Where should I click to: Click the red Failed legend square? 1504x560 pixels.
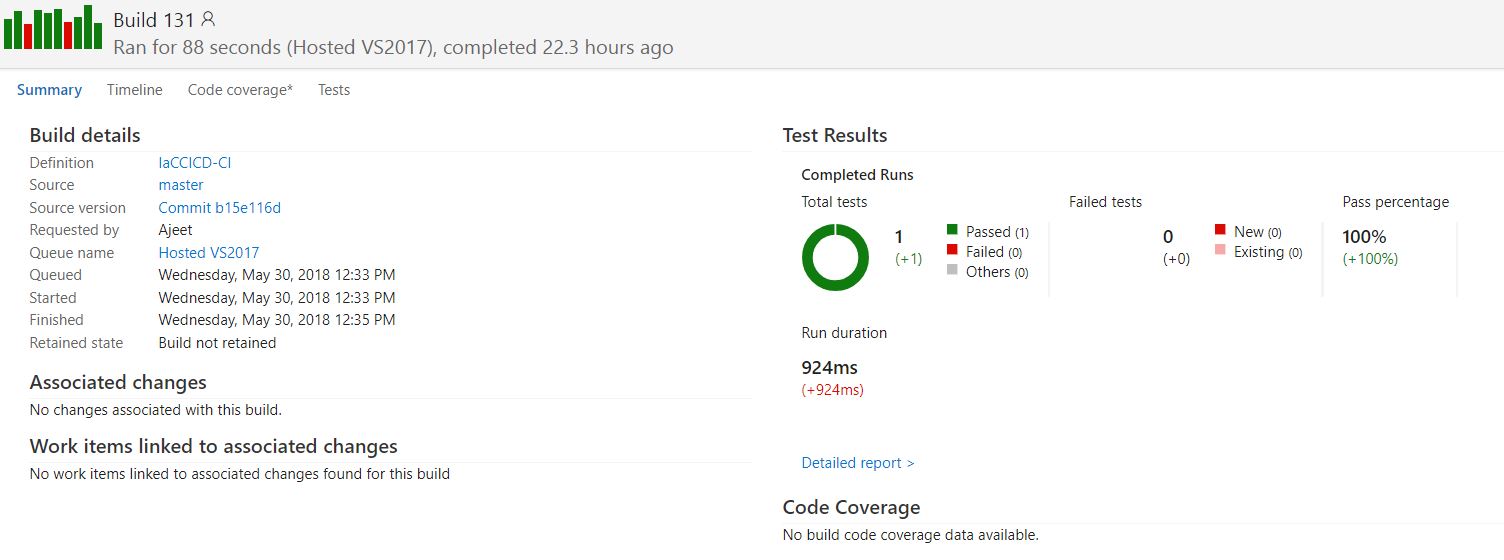pos(952,250)
